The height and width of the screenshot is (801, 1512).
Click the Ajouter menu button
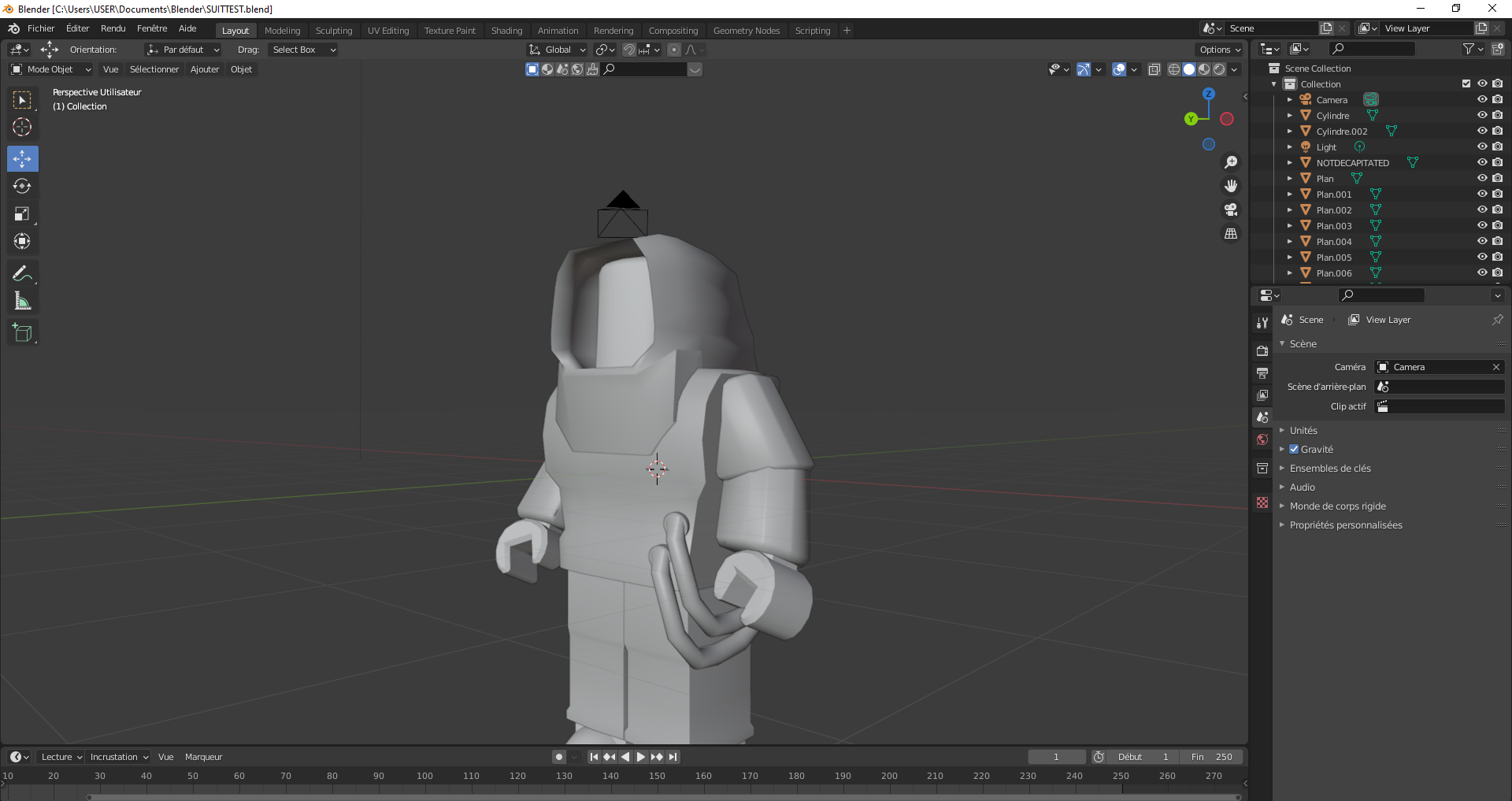click(205, 69)
